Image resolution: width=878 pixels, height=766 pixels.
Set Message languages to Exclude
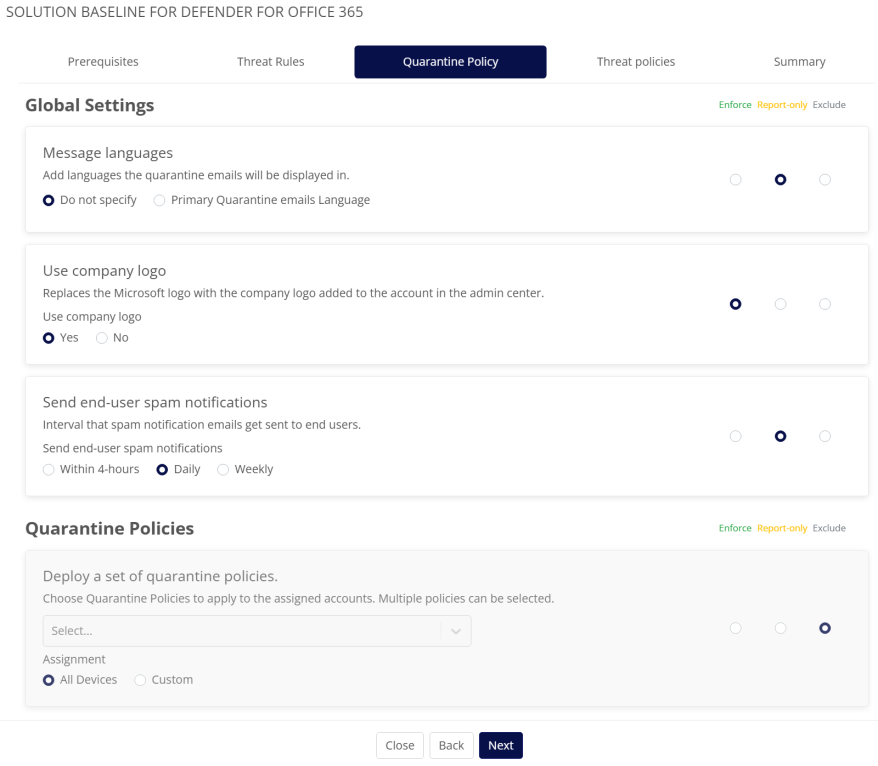coord(824,180)
